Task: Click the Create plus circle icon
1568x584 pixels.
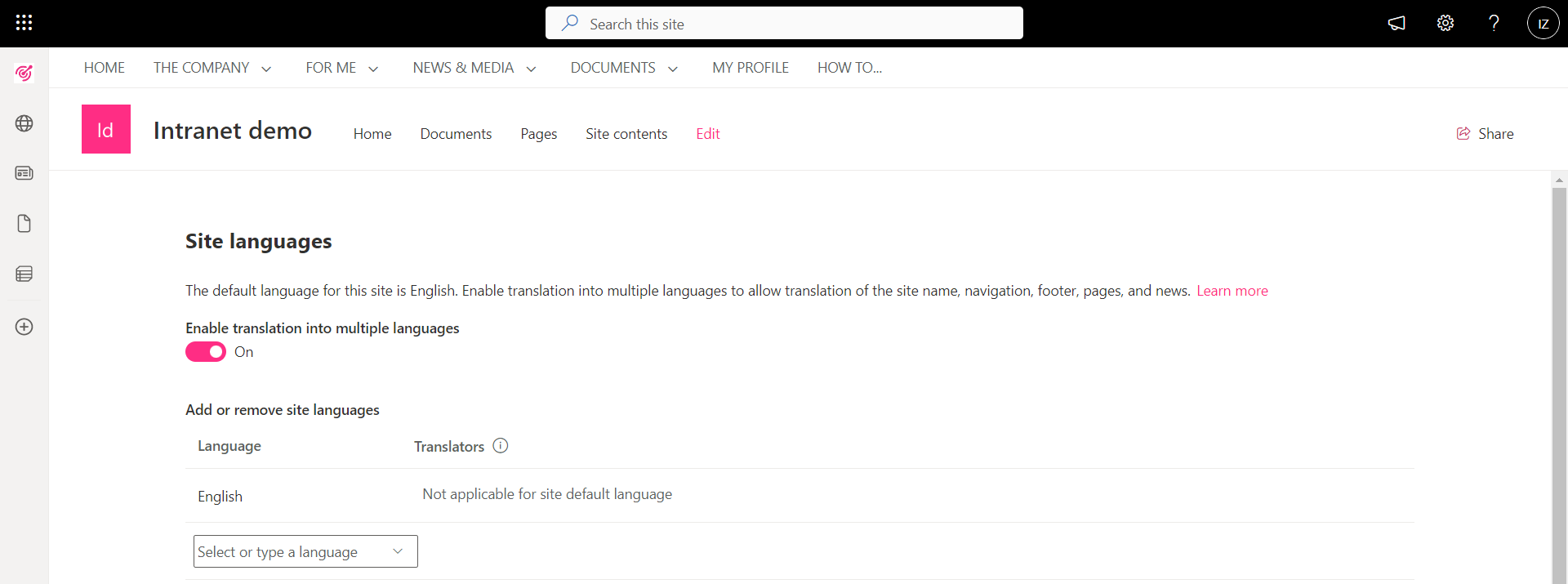Action: pyautogui.click(x=24, y=327)
